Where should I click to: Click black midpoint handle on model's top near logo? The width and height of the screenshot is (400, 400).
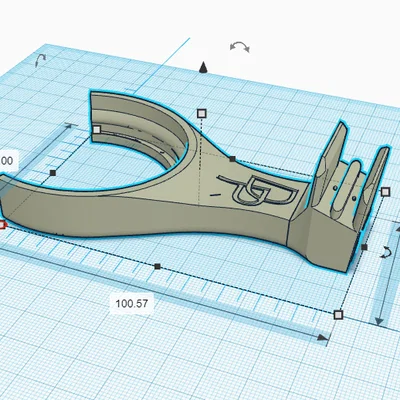point(232,159)
